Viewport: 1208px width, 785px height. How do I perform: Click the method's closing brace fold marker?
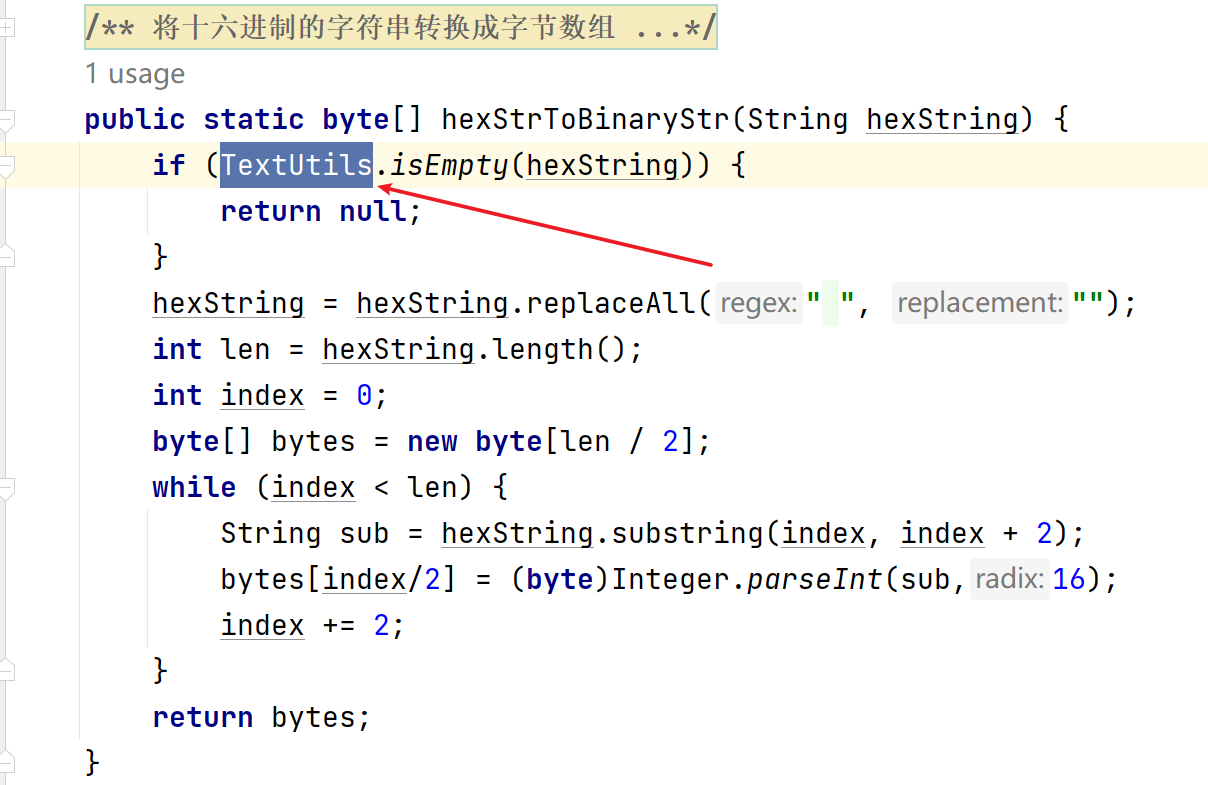click(x=7, y=762)
